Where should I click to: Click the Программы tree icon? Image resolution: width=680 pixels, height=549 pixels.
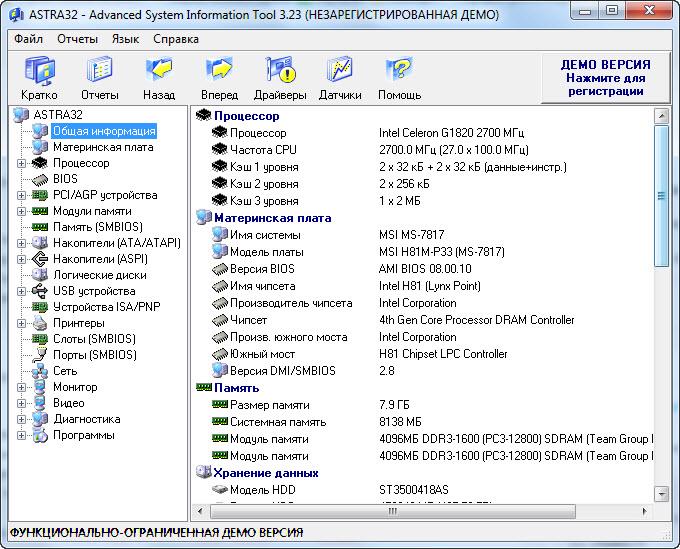39,435
